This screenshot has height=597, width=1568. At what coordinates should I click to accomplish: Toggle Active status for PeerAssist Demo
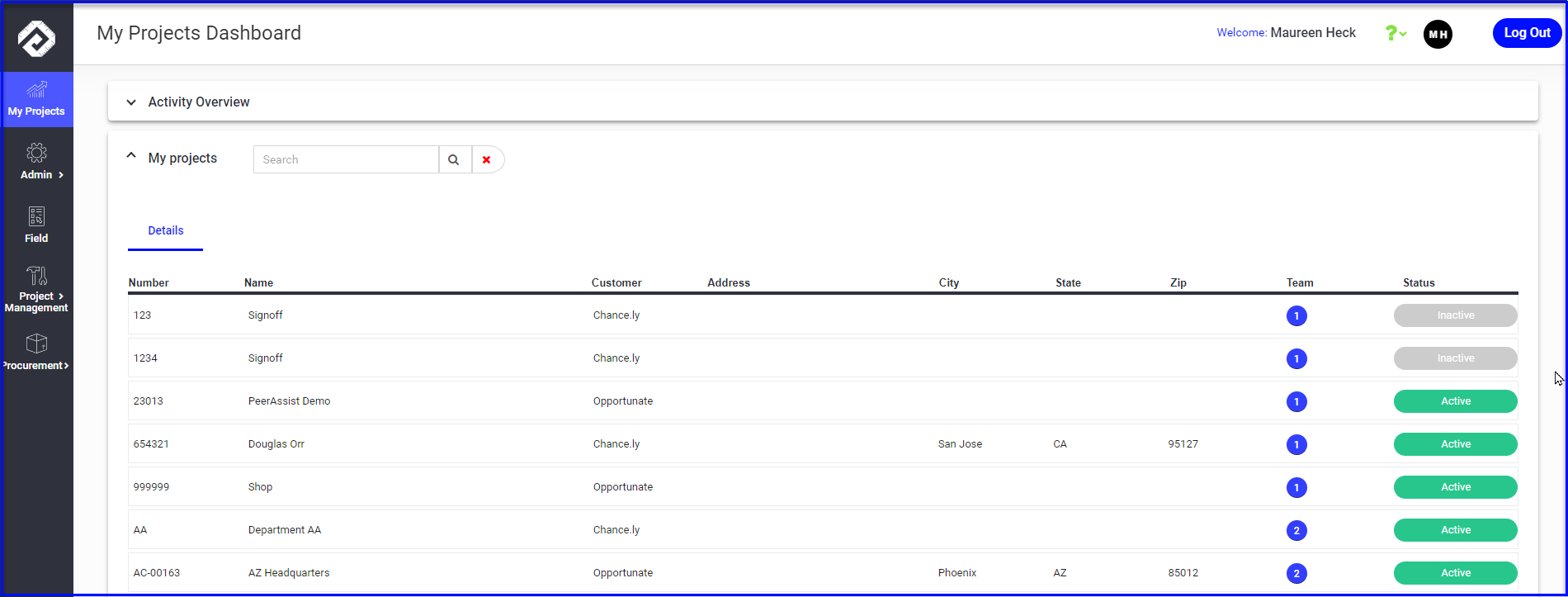(1456, 401)
